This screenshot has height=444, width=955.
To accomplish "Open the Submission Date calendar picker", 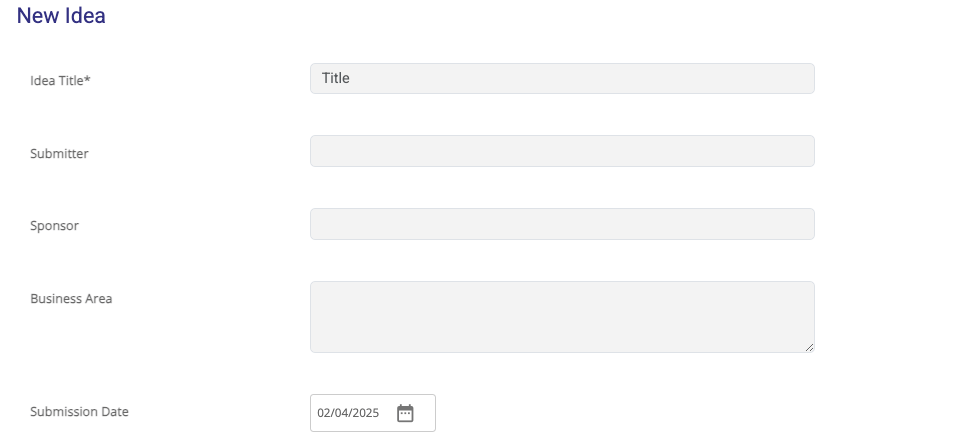I will [405, 413].
